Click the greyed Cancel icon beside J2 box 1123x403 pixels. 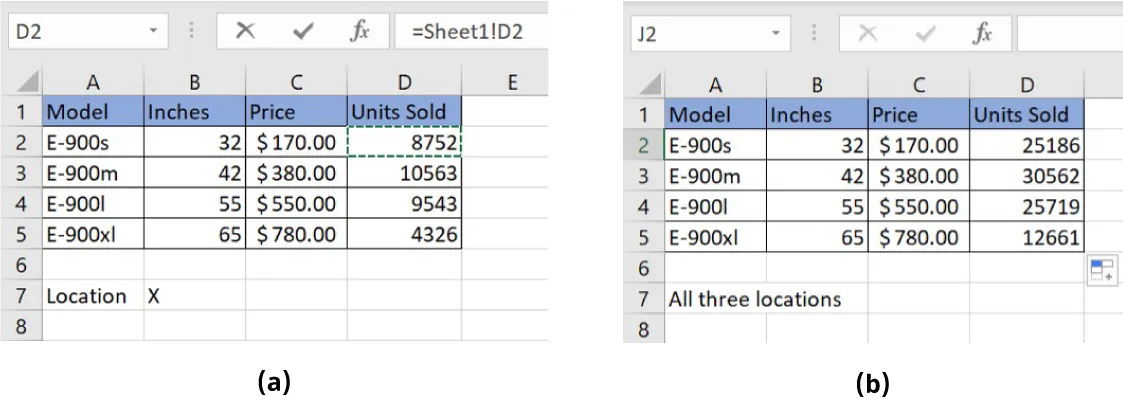click(868, 34)
